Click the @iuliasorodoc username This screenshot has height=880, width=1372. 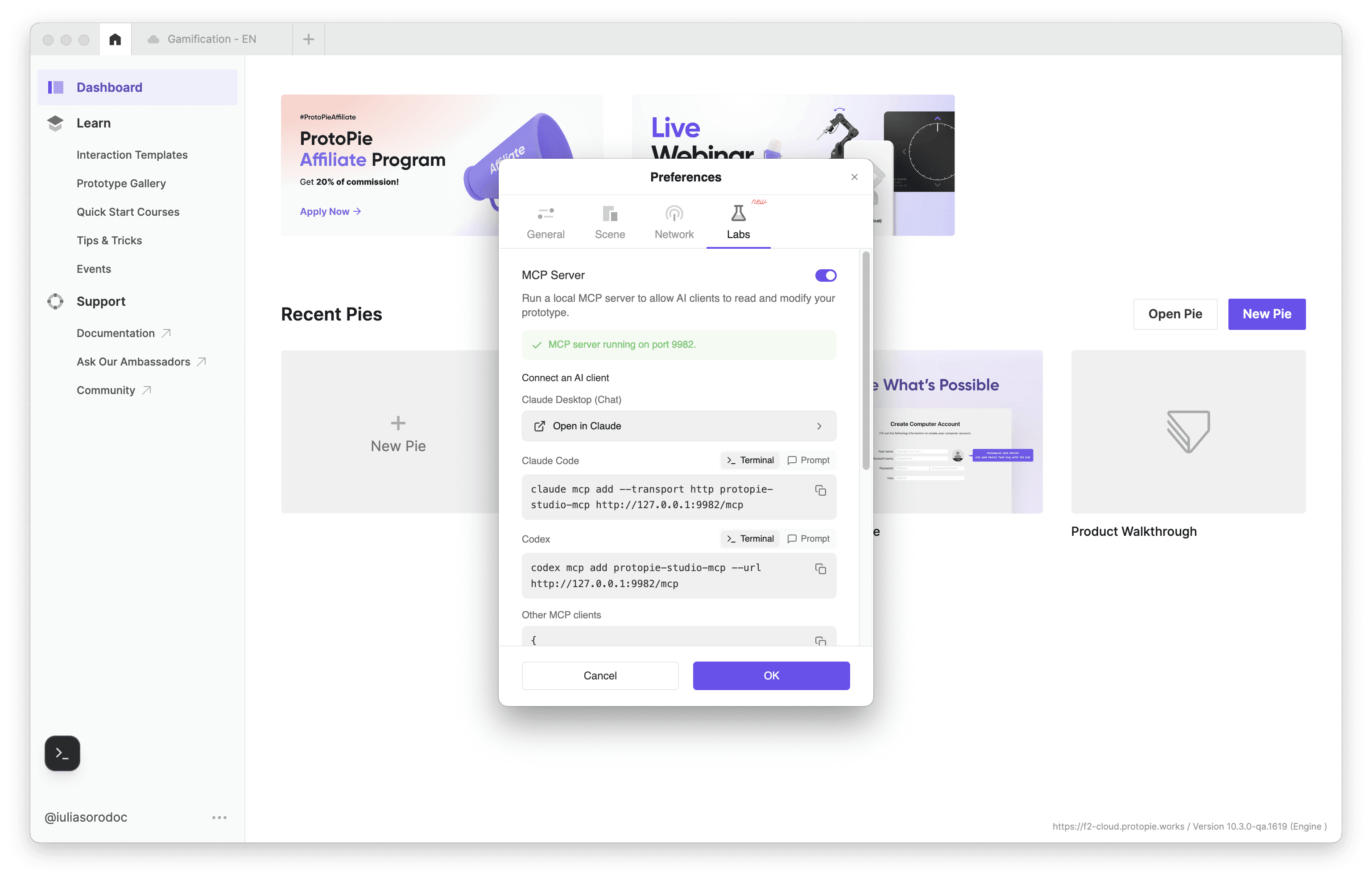[x=86, y=818]
